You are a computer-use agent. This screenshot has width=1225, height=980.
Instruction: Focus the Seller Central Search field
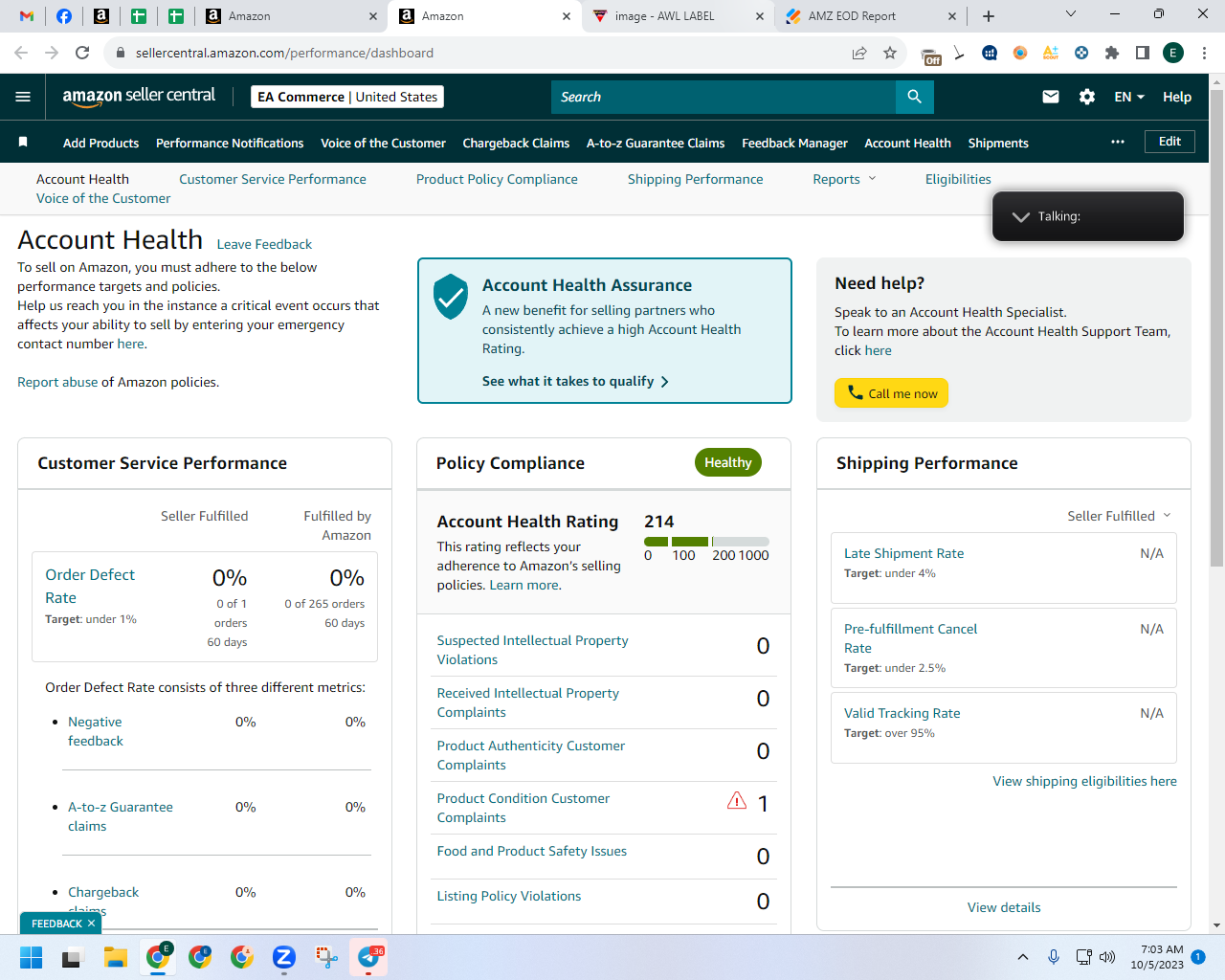(x=724, y=97)
